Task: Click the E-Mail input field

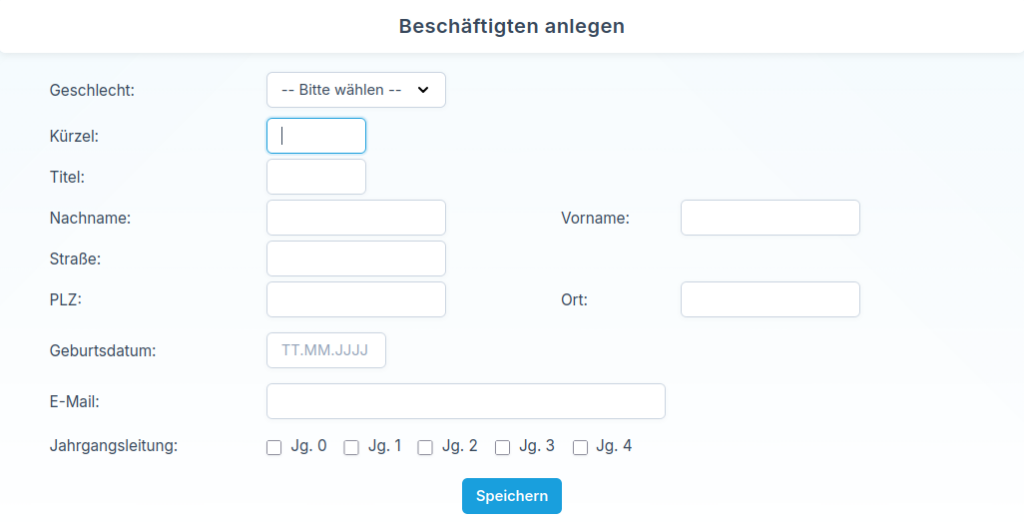Action: pos(466,401)
